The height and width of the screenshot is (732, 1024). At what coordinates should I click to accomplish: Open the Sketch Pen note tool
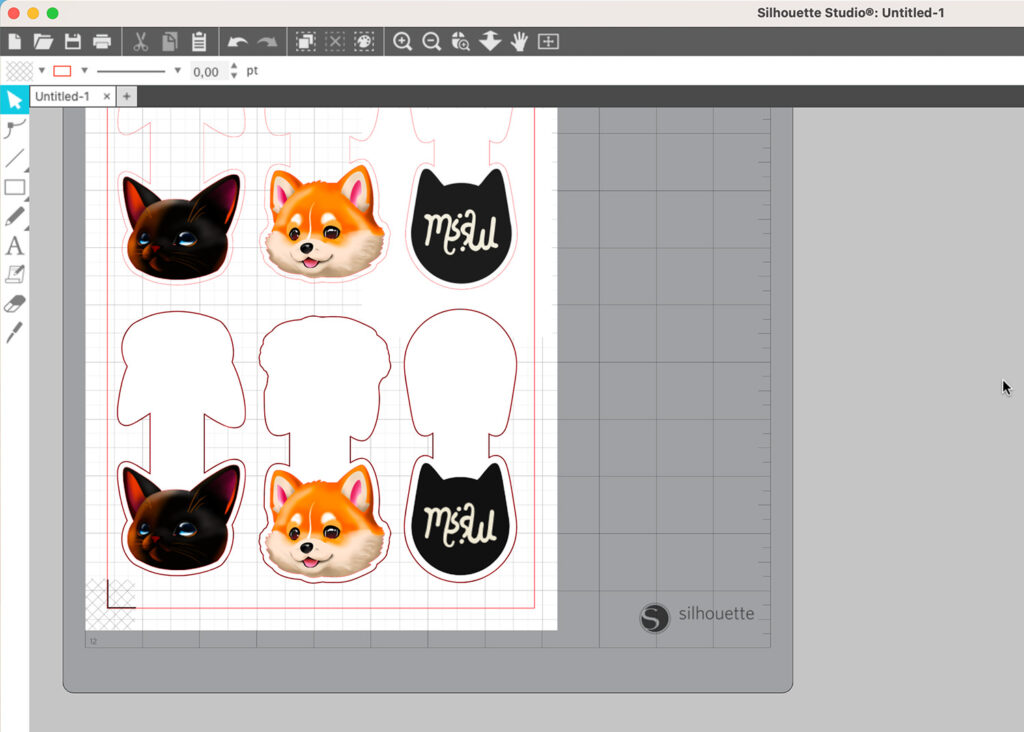[14, 274]
